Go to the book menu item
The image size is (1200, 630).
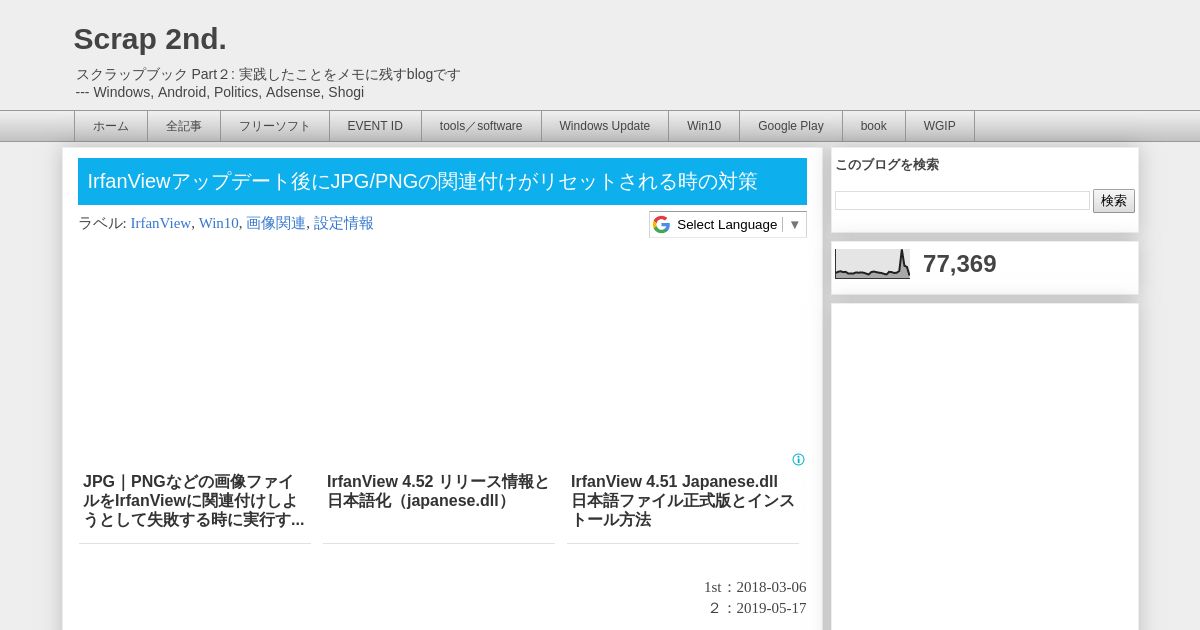coord(874,126)
